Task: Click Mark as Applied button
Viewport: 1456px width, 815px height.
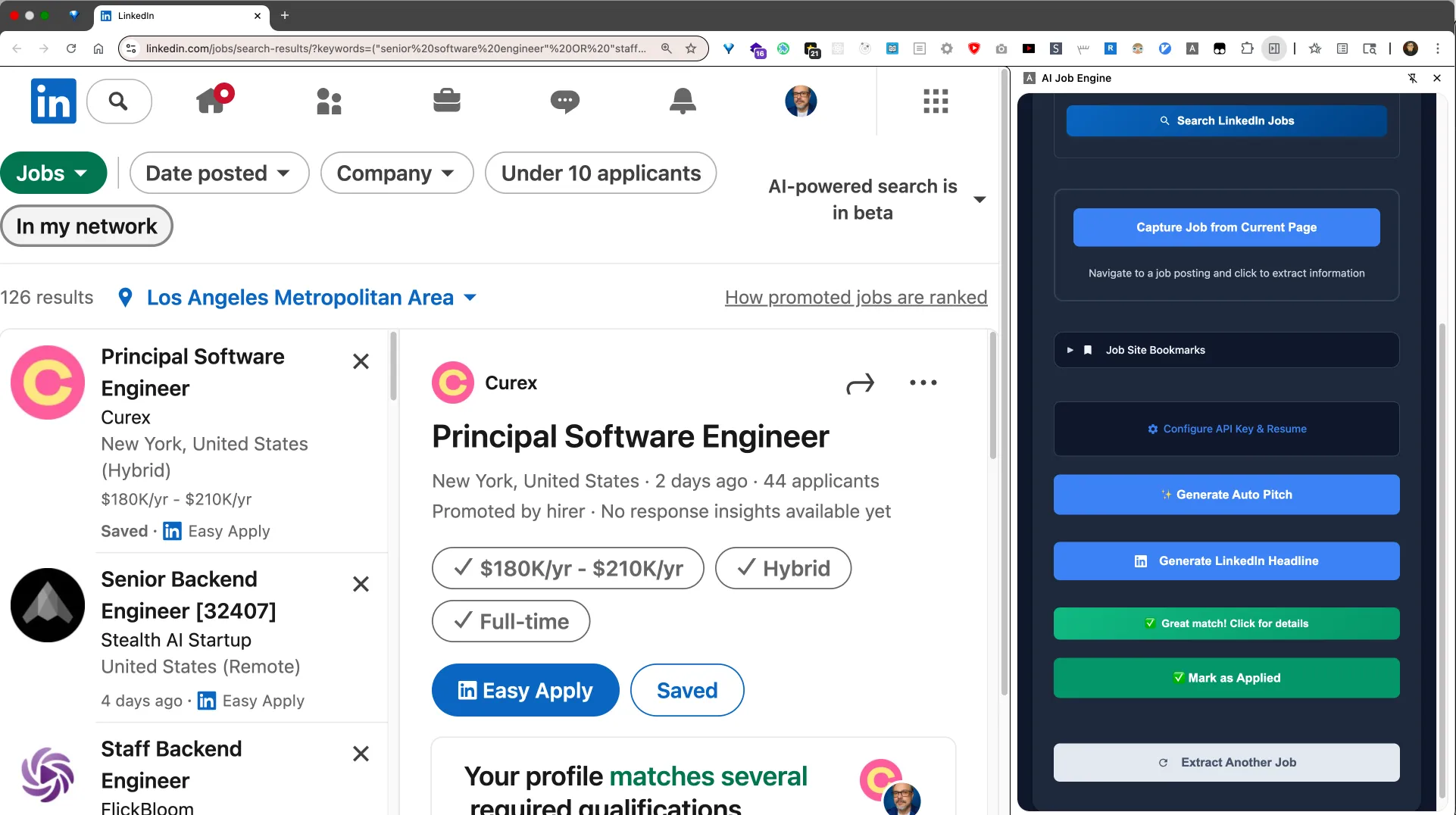Action: click(x=1226, y=678)
